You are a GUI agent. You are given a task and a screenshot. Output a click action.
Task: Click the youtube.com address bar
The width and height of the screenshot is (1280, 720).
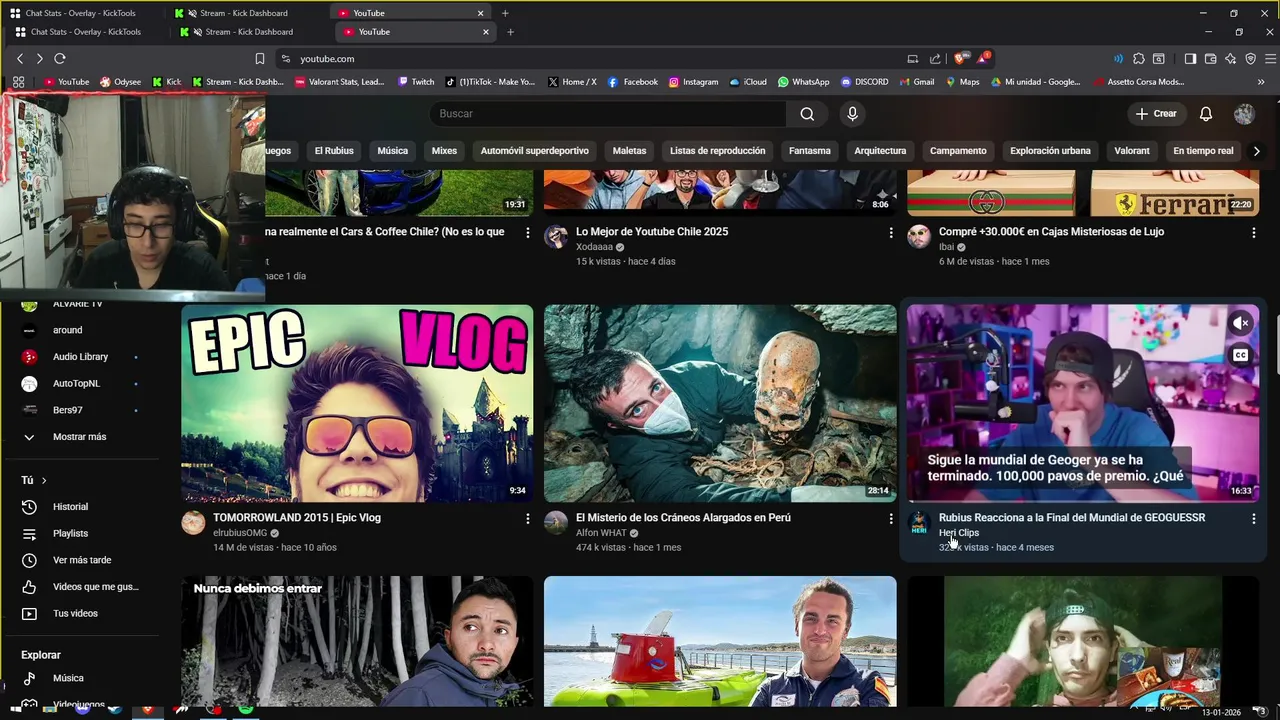[x=590, y=59]
